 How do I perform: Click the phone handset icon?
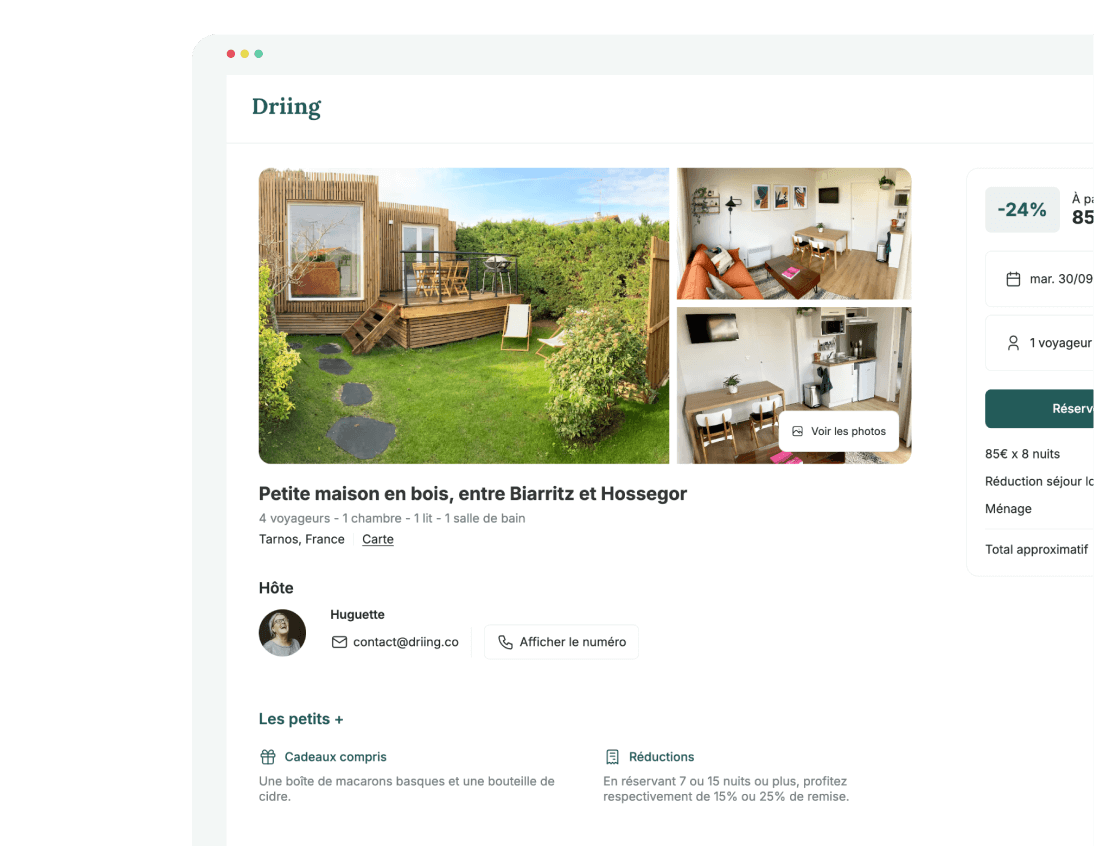pyautogui.click(x=505, y=642)
